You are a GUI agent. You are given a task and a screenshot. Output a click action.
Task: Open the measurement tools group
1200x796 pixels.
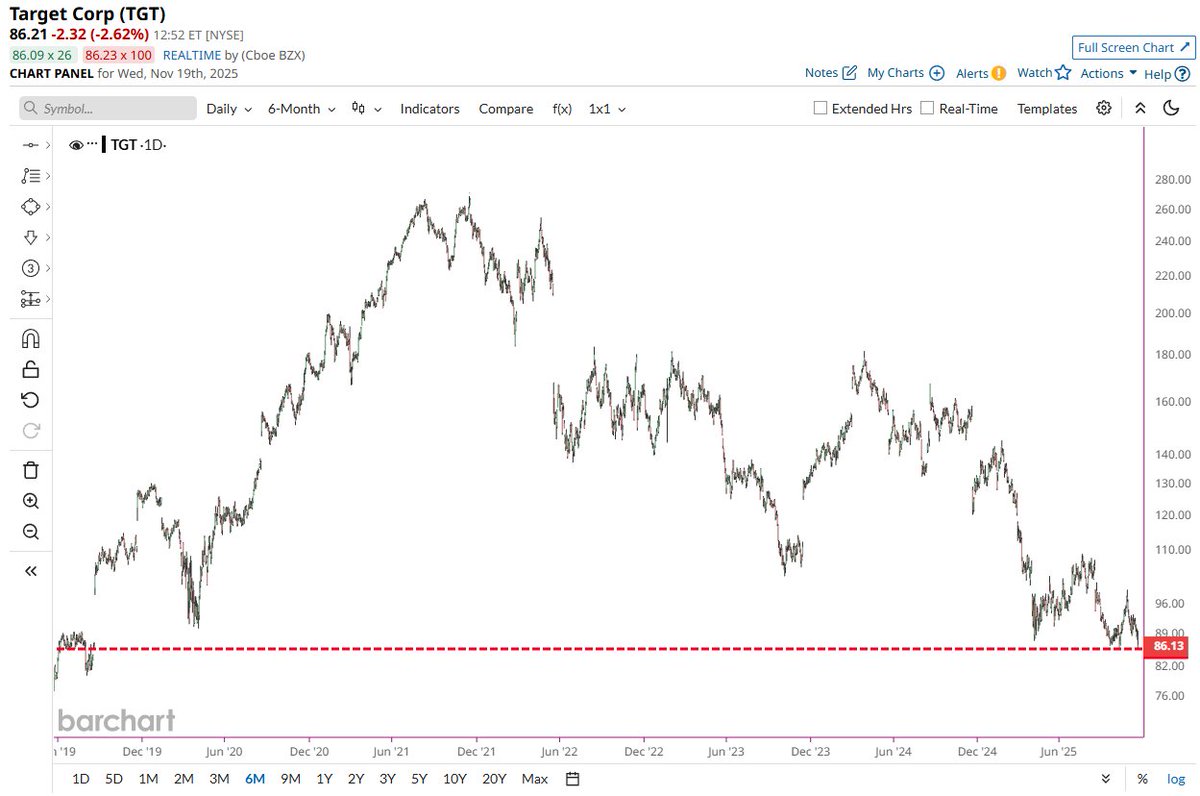(30, 299)
